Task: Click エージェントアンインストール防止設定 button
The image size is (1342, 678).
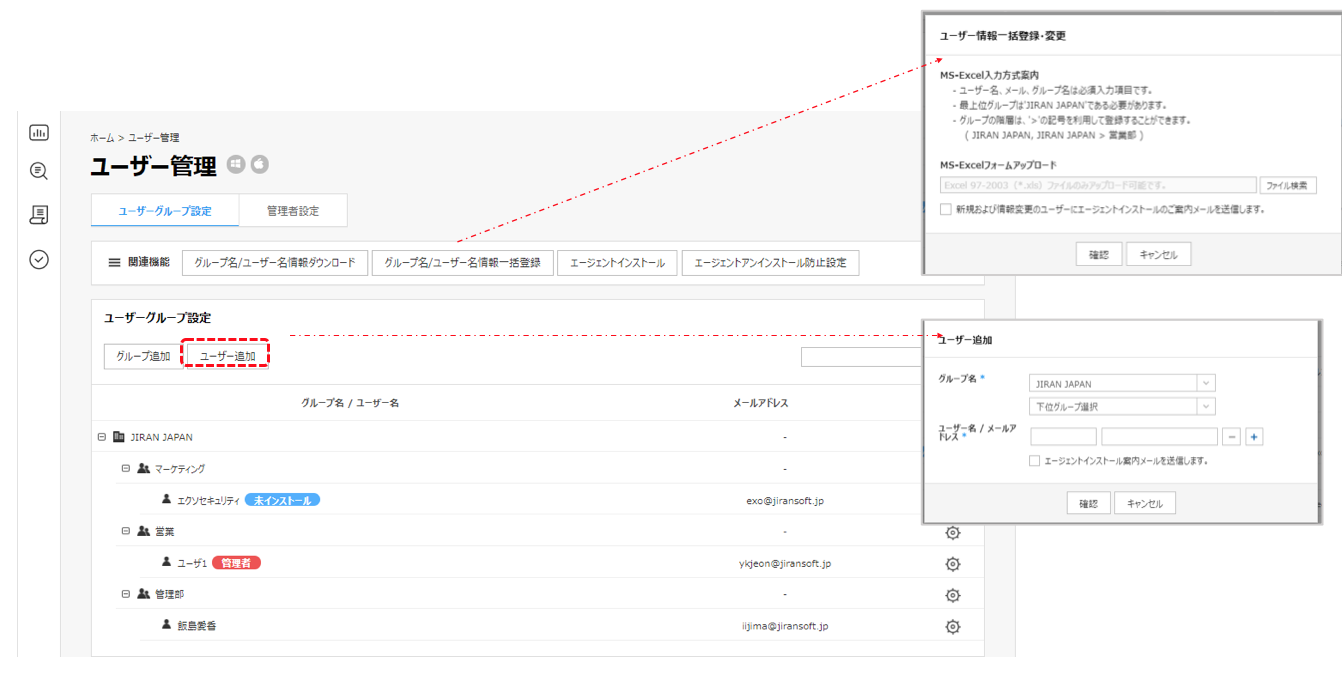Action: click(x=770, y=263)
